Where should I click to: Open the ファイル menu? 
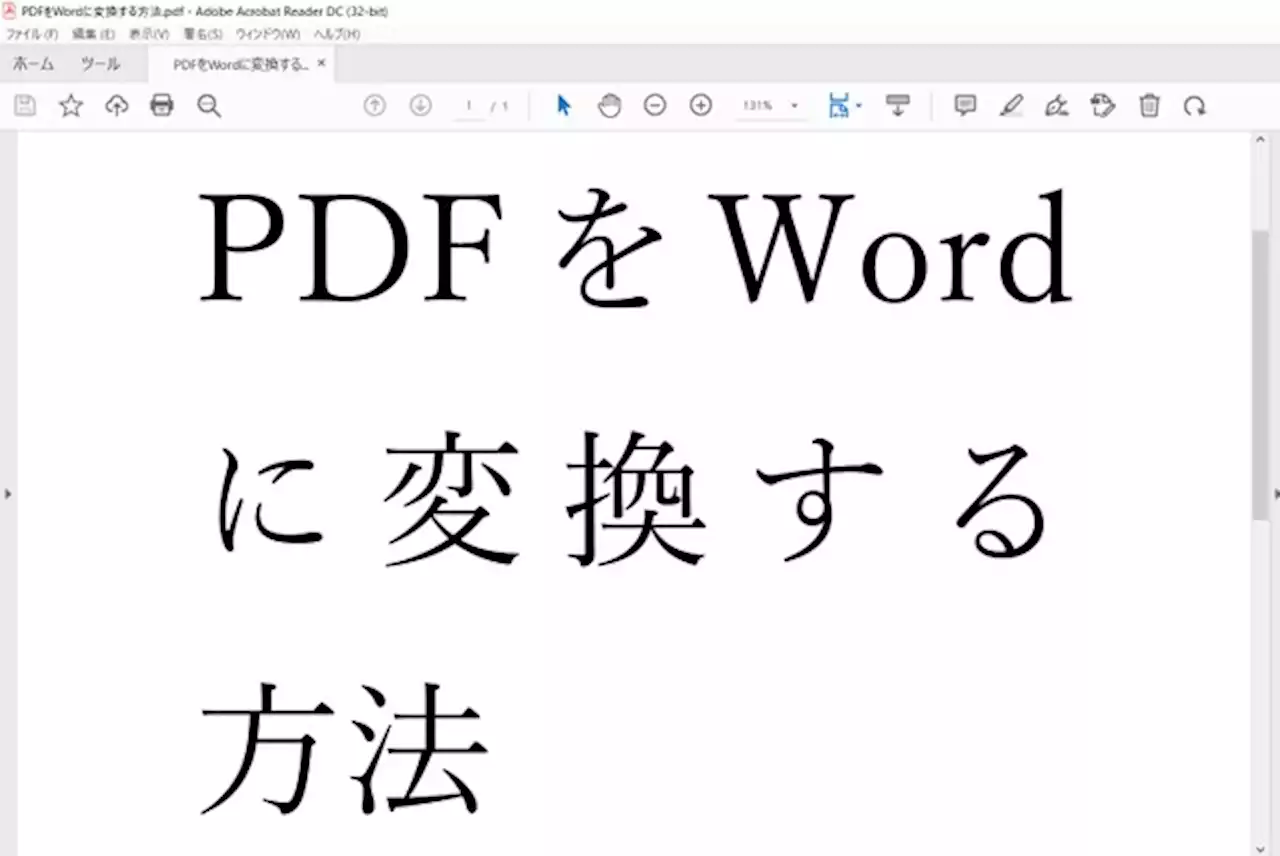(32, 34)
